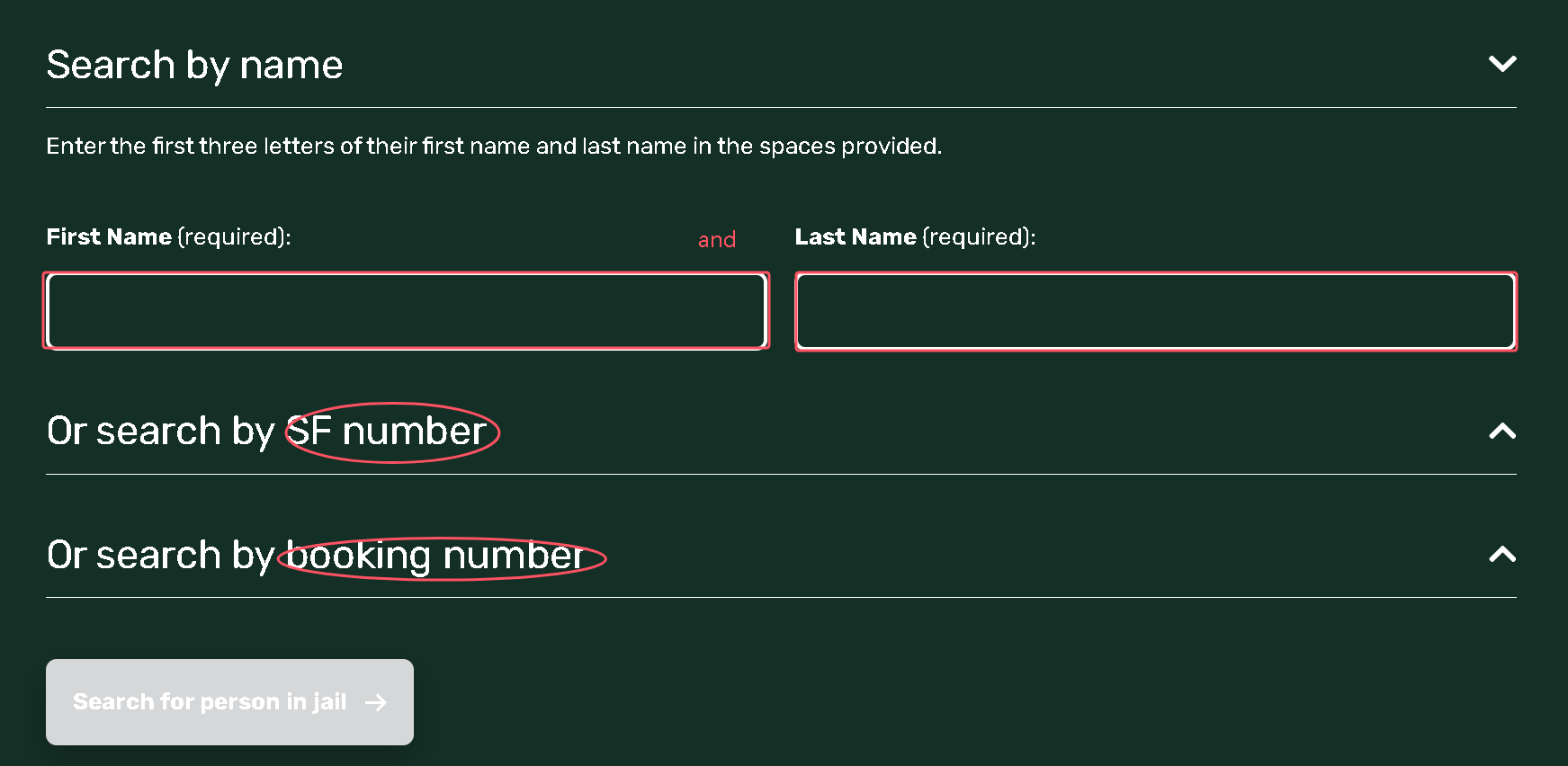Image resolution: width=1568 pixels, height=766 pixels.
Task: Click "(required)" beside the First Name label
Action: tap(234, 236)
